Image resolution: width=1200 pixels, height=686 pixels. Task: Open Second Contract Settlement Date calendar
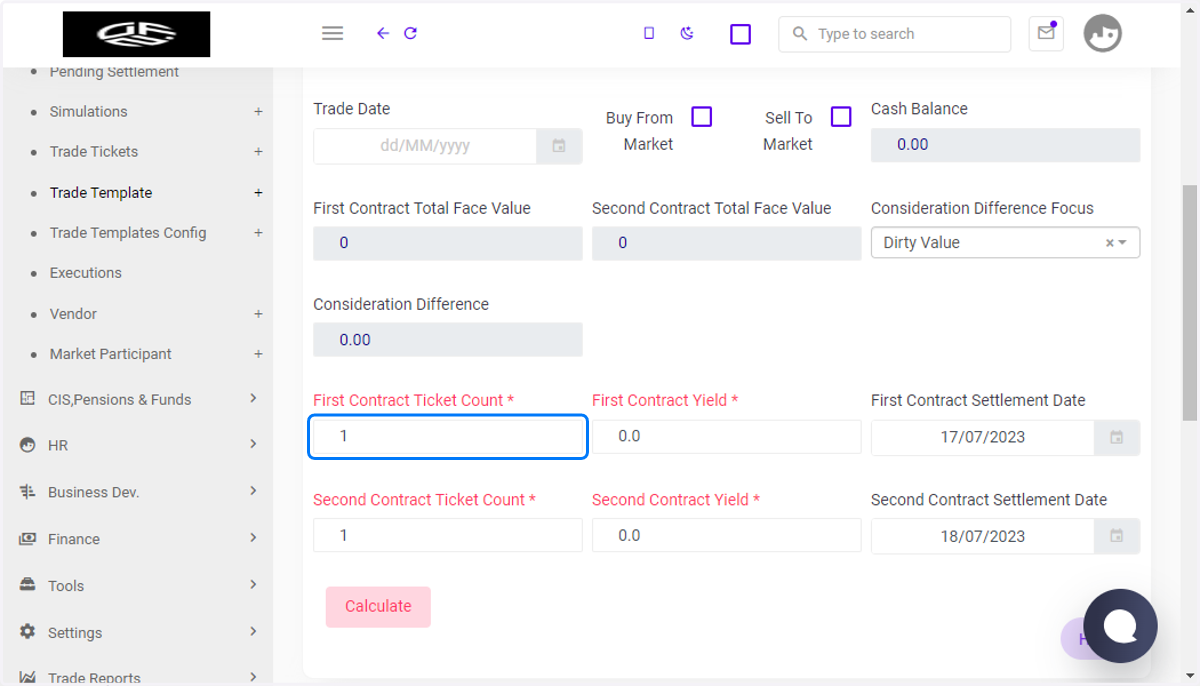coord(1117,536)
